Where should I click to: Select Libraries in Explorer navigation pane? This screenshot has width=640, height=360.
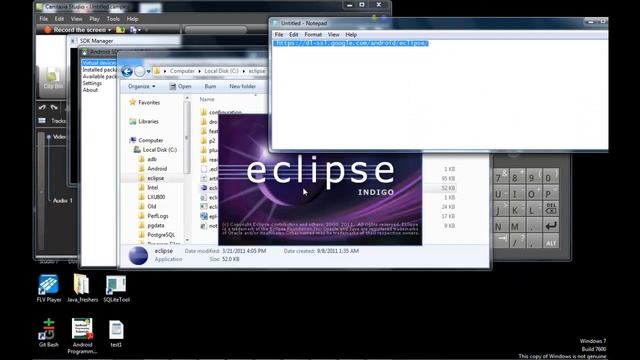click(144, 121)
